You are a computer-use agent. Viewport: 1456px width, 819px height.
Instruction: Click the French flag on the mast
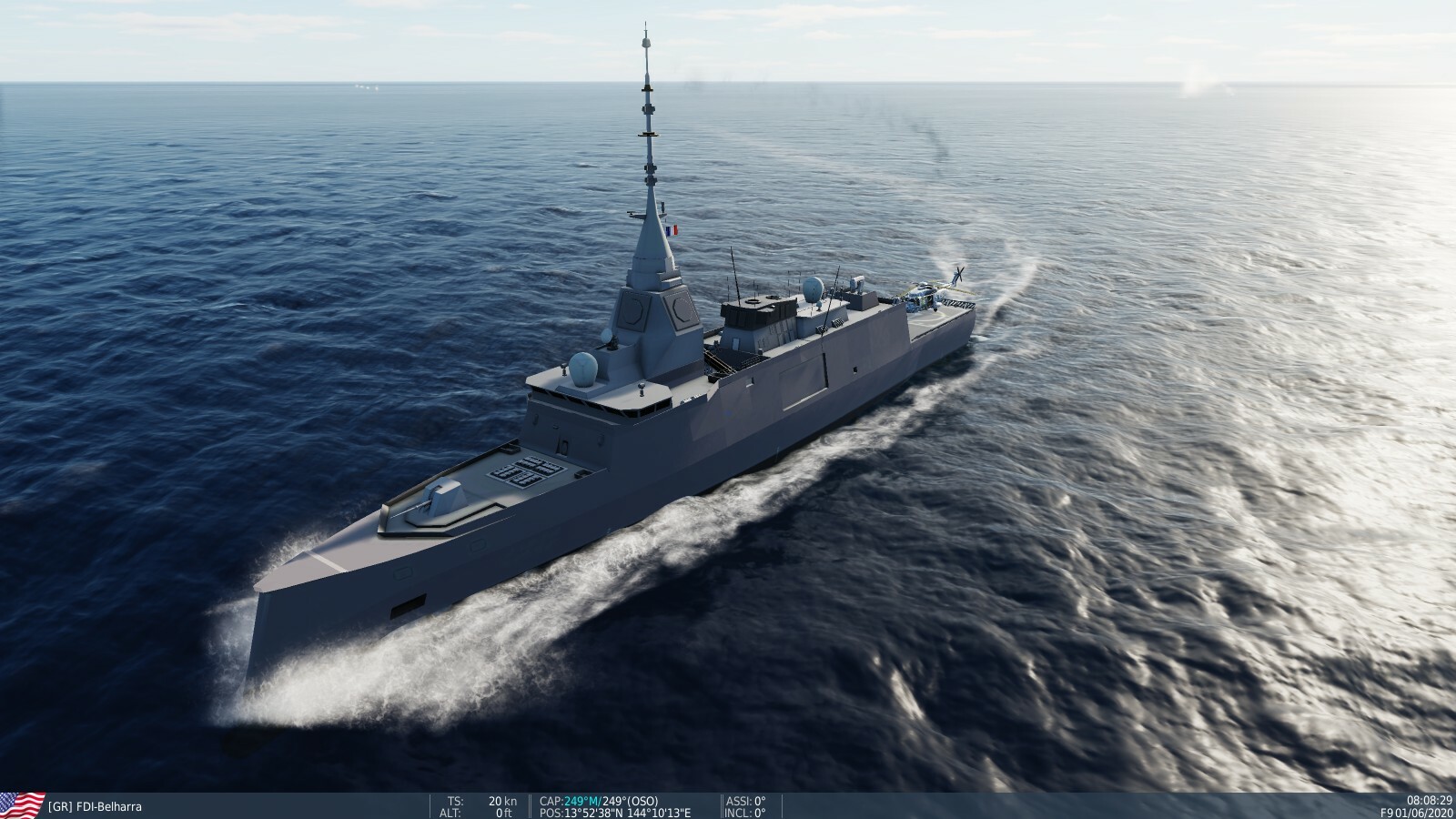[671, 230]
